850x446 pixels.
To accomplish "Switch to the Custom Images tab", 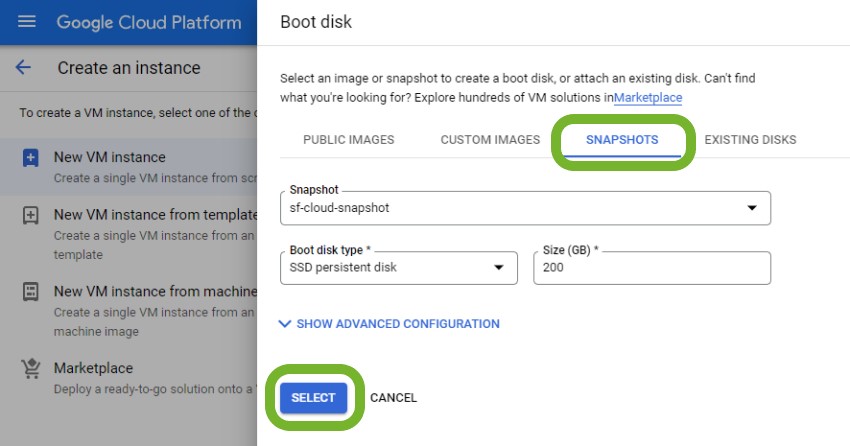I will pyautogui.click(x=490, y=140).
